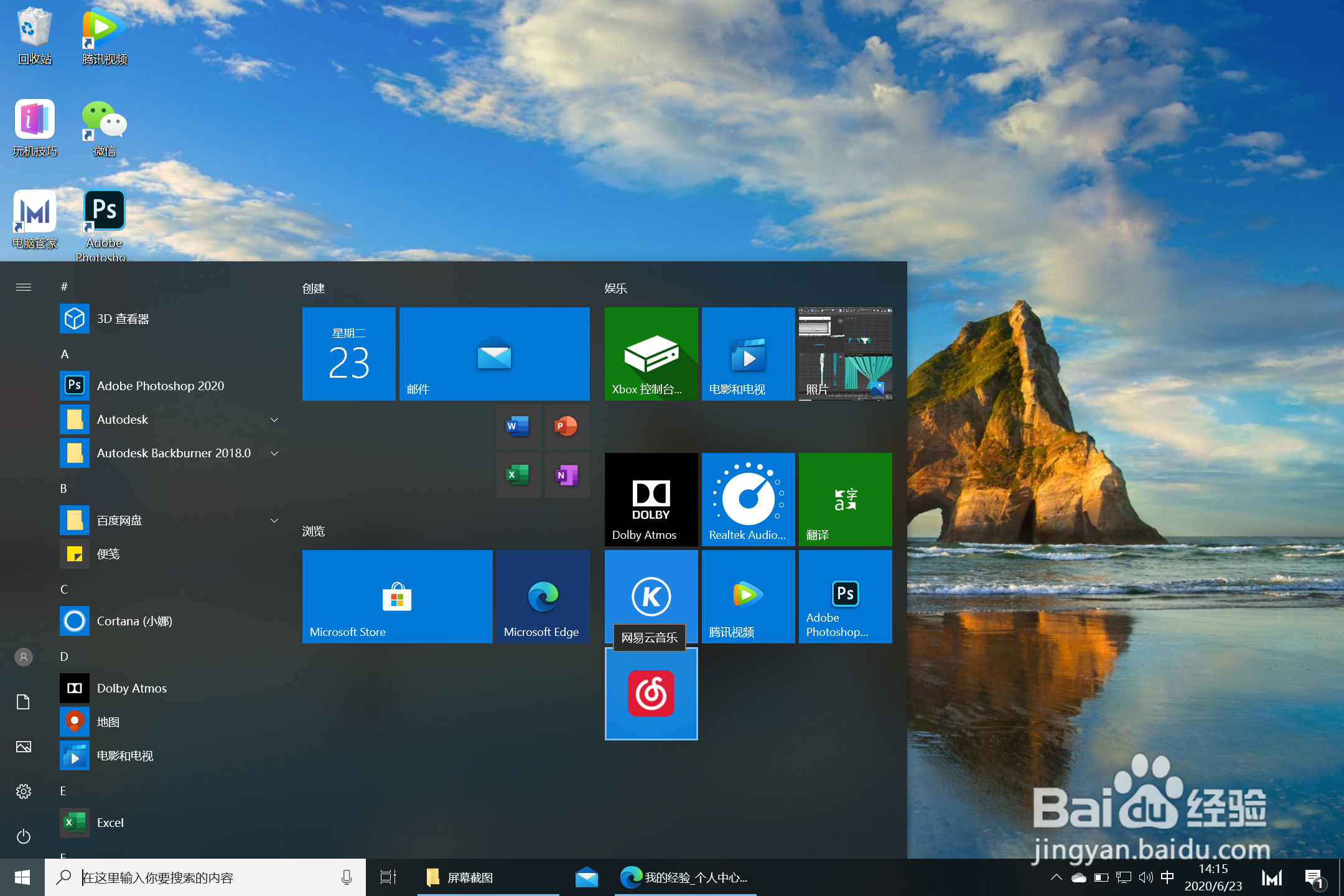Open the Dolby Atmos tile

(x=651, y=499)
